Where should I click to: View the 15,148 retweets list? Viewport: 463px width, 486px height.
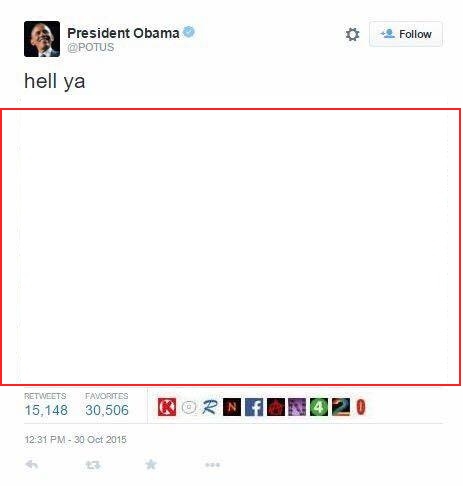46,405
